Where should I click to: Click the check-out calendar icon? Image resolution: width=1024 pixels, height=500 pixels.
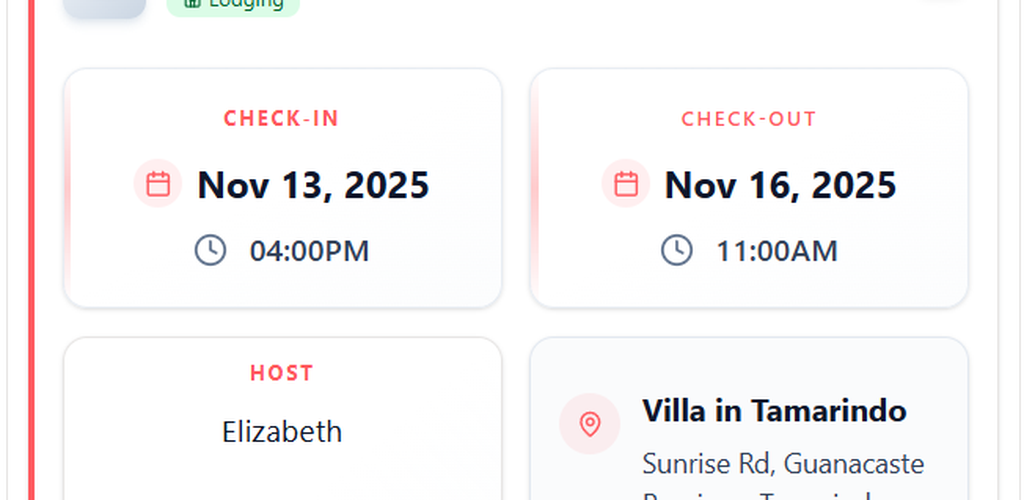point(626,184)
